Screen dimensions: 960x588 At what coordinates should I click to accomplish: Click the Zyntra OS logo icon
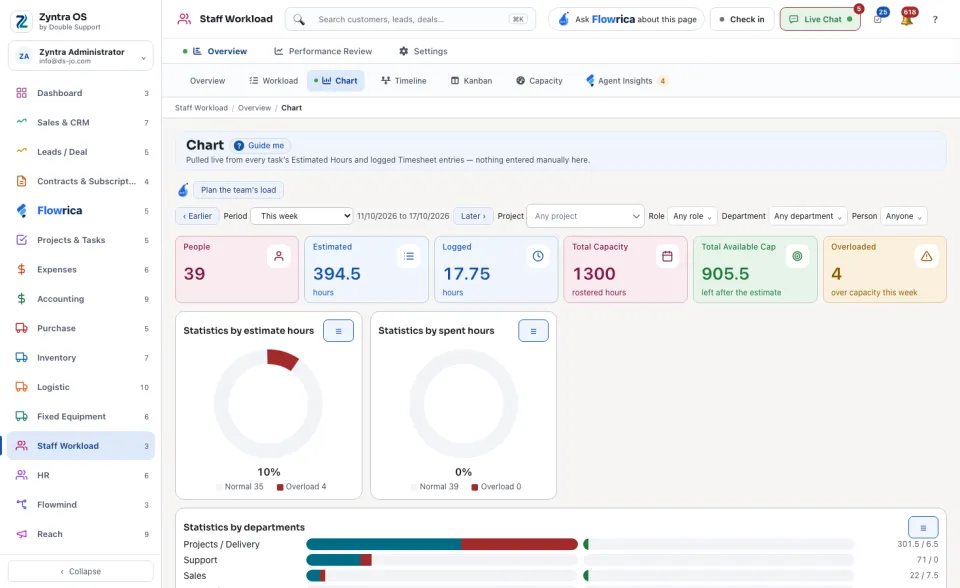click(22, 21)
